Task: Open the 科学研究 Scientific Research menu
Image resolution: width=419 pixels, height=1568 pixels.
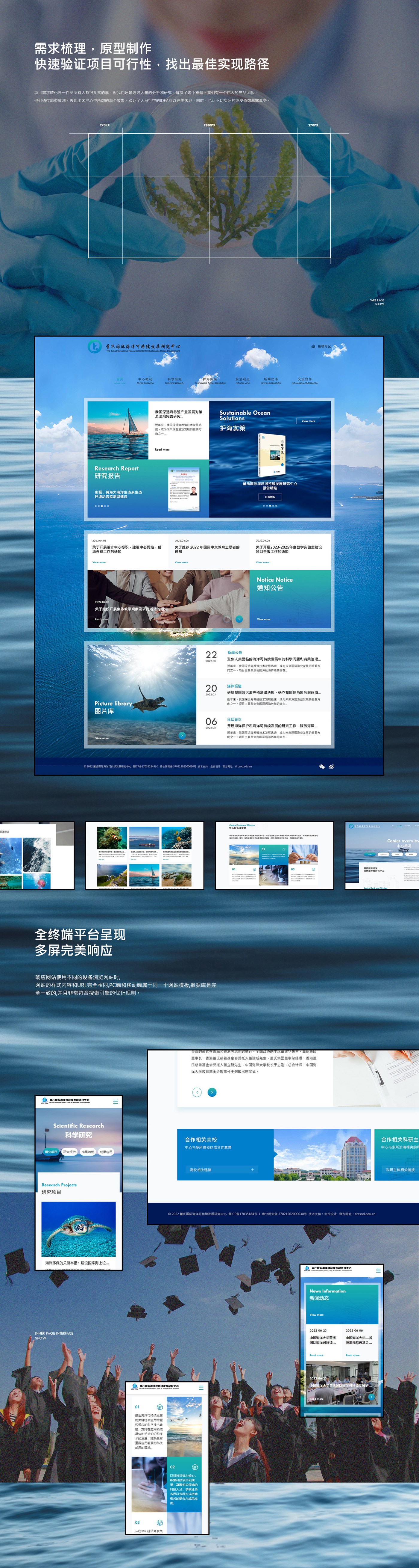Action: tap(174, 381)
